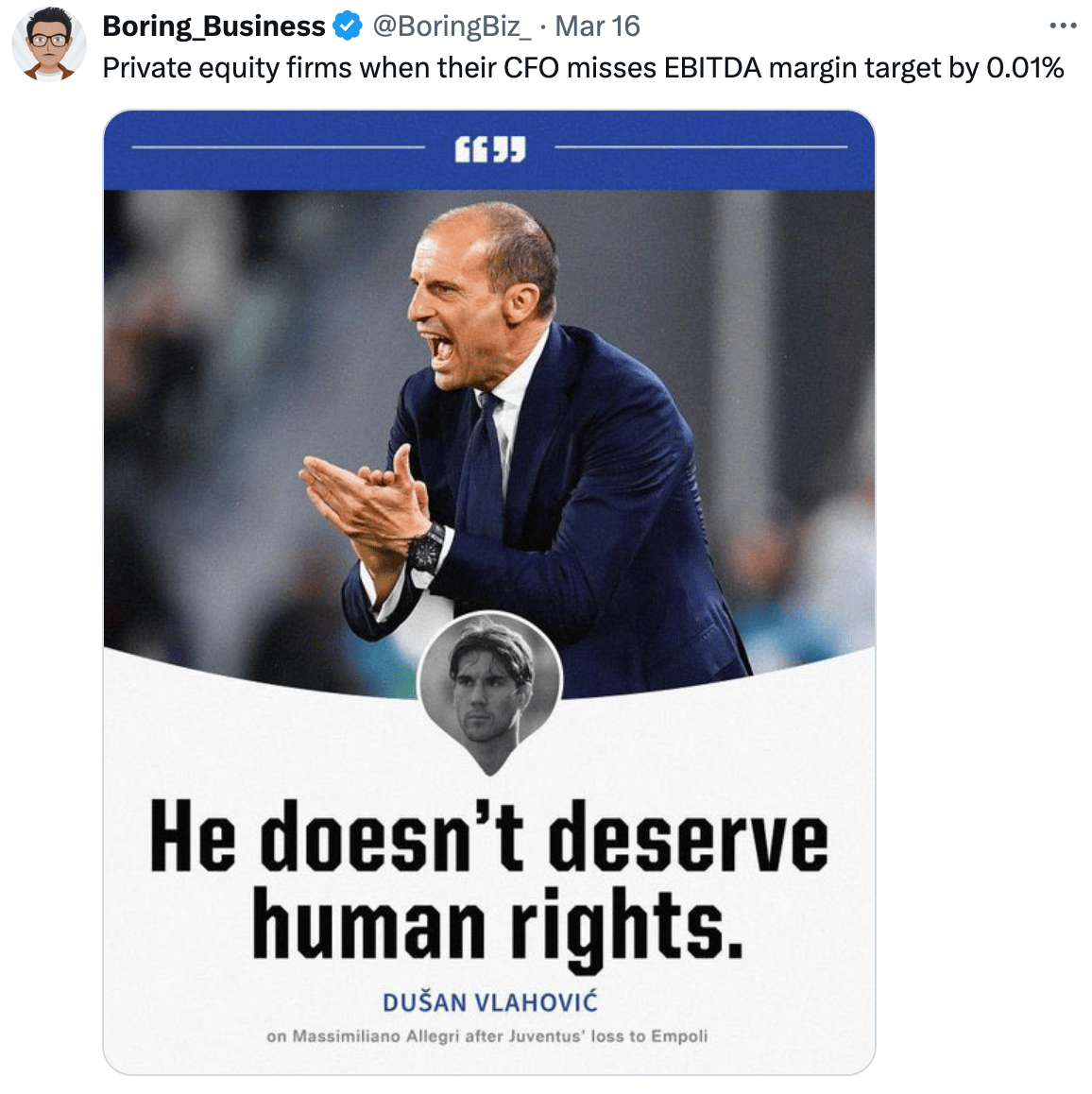Click the white line right of quote marks
Screen dimensions: 1092x1094
701,147
